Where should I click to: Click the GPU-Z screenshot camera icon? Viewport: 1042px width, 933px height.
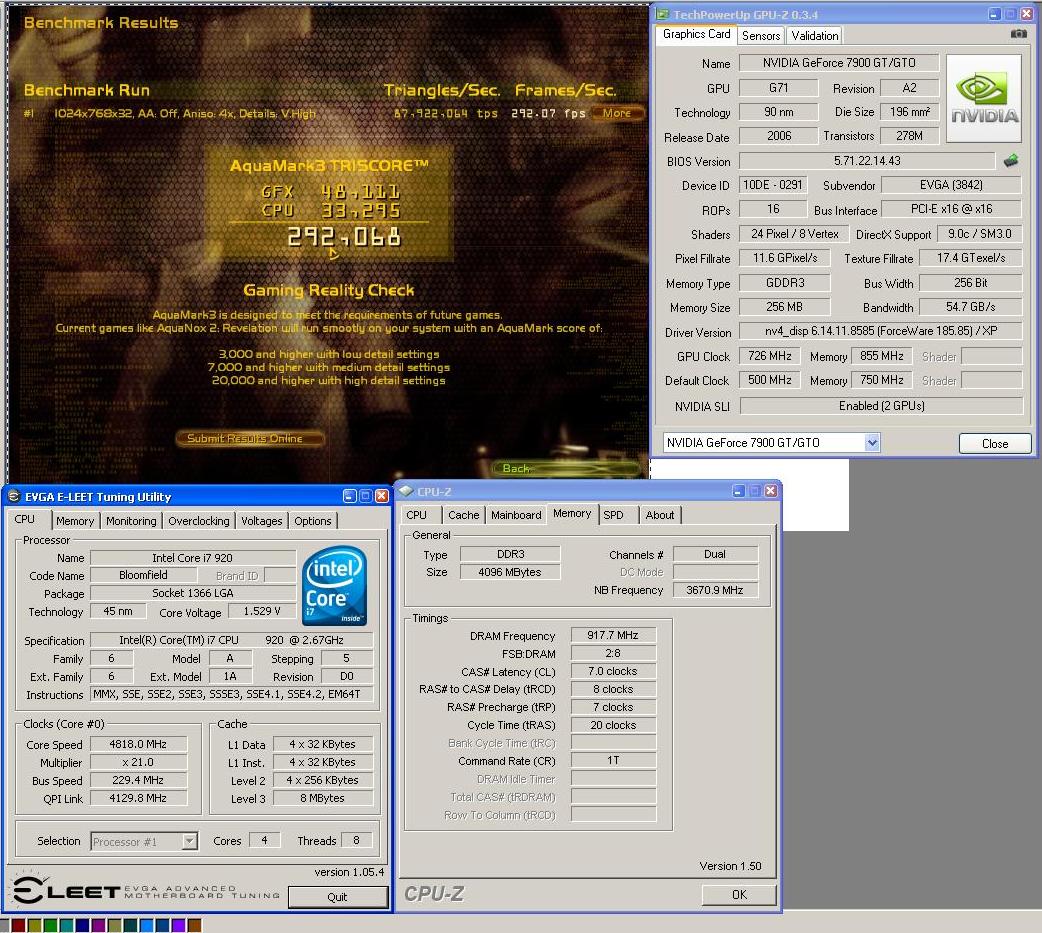tap(1018, 33)
